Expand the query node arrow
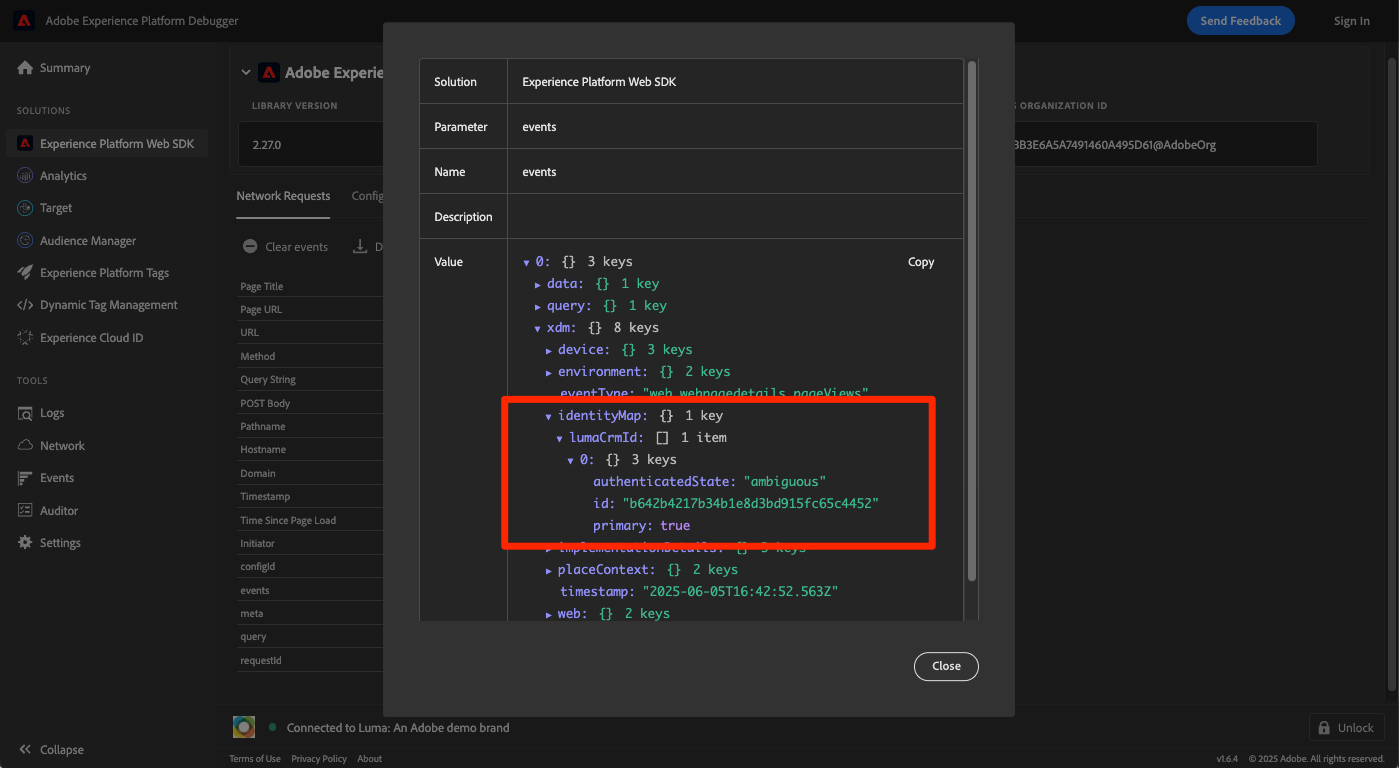This screenshot has width=1399, height=768. click(538, 307)
